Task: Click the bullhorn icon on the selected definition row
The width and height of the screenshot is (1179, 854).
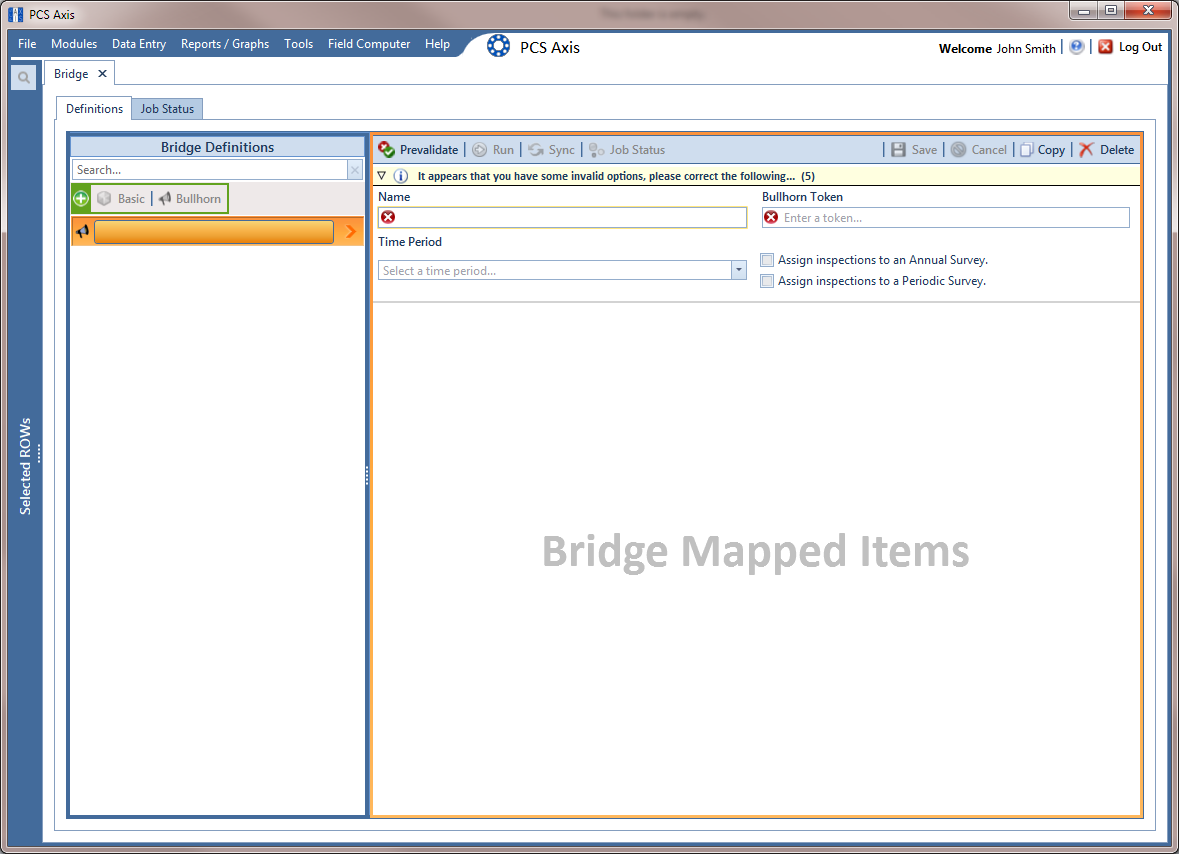Action: coord(83,232)
